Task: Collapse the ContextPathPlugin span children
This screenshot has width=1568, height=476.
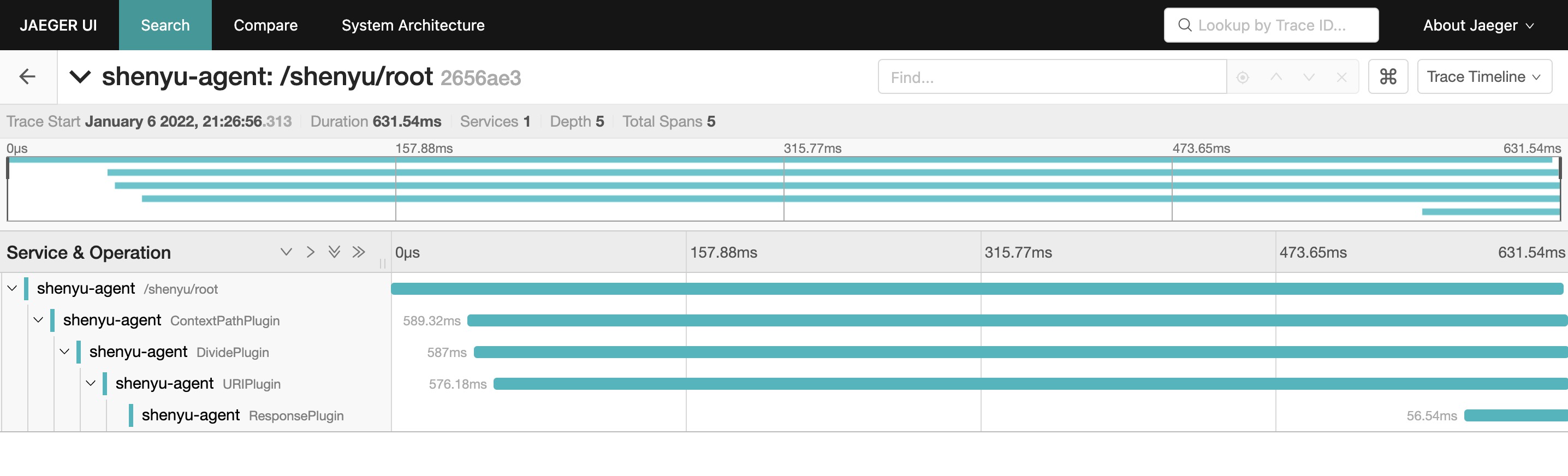Action: 38,320
